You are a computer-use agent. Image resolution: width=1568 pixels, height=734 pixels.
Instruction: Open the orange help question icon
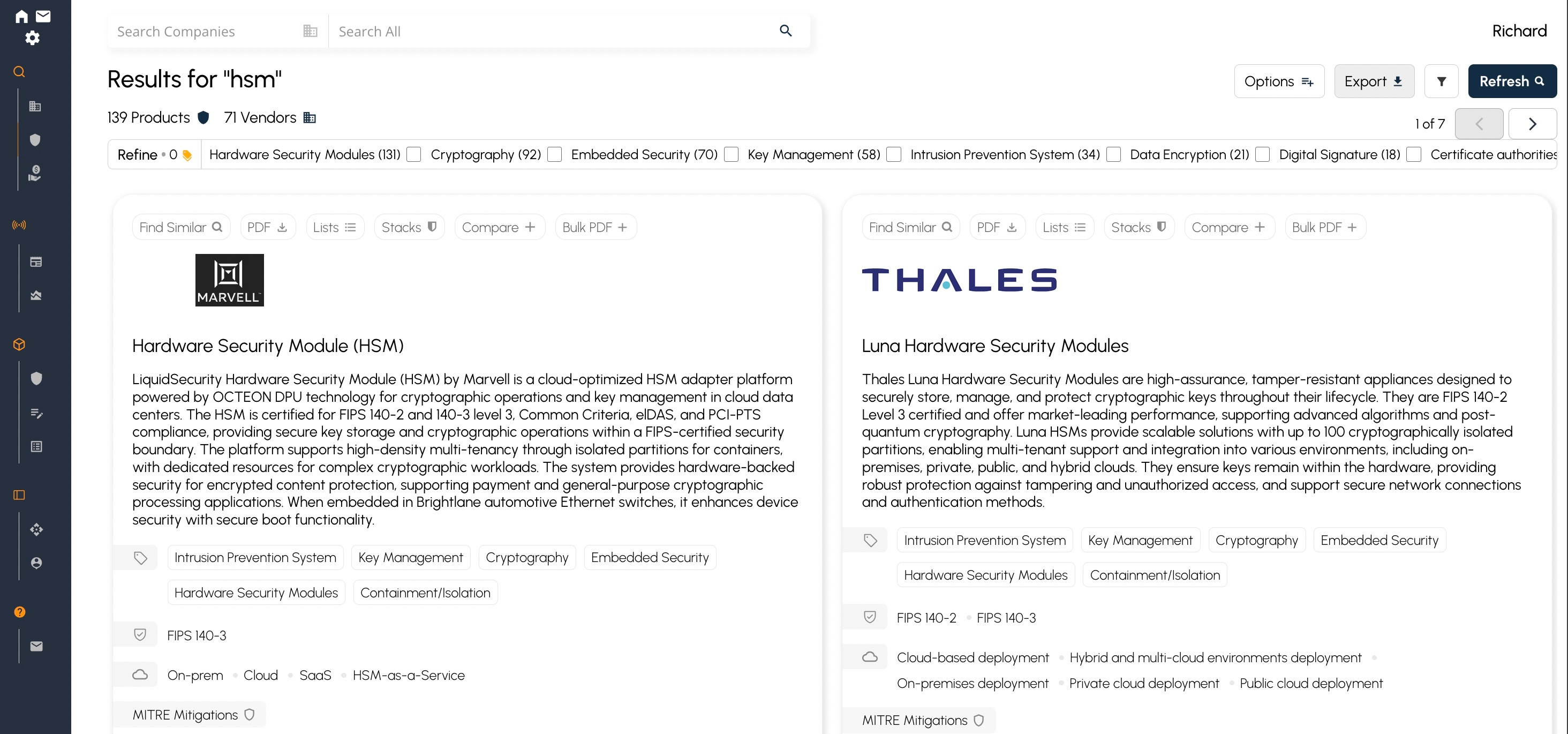click(19, 612)
